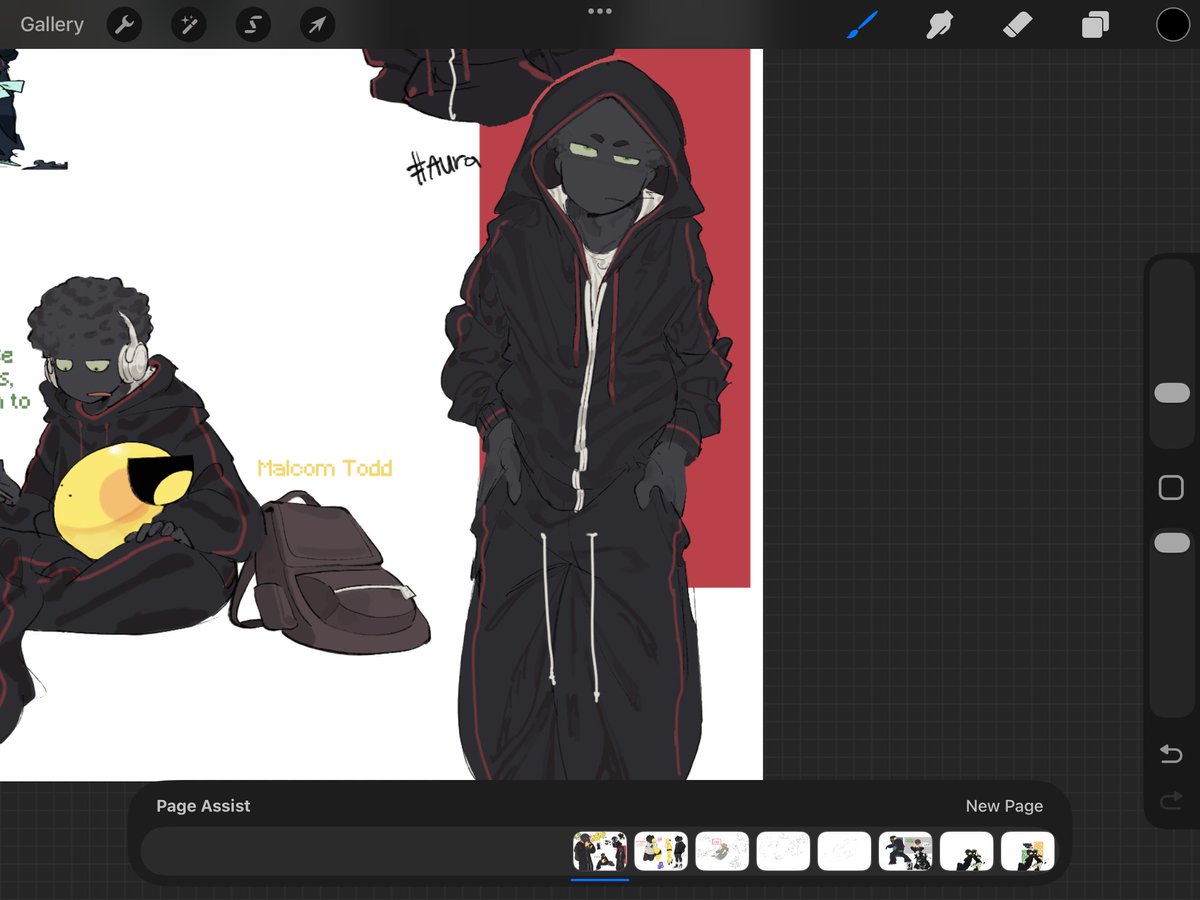Activate the Transform arrow tool
Viewport: 1200px width, 900px height.
click(317, 25)
